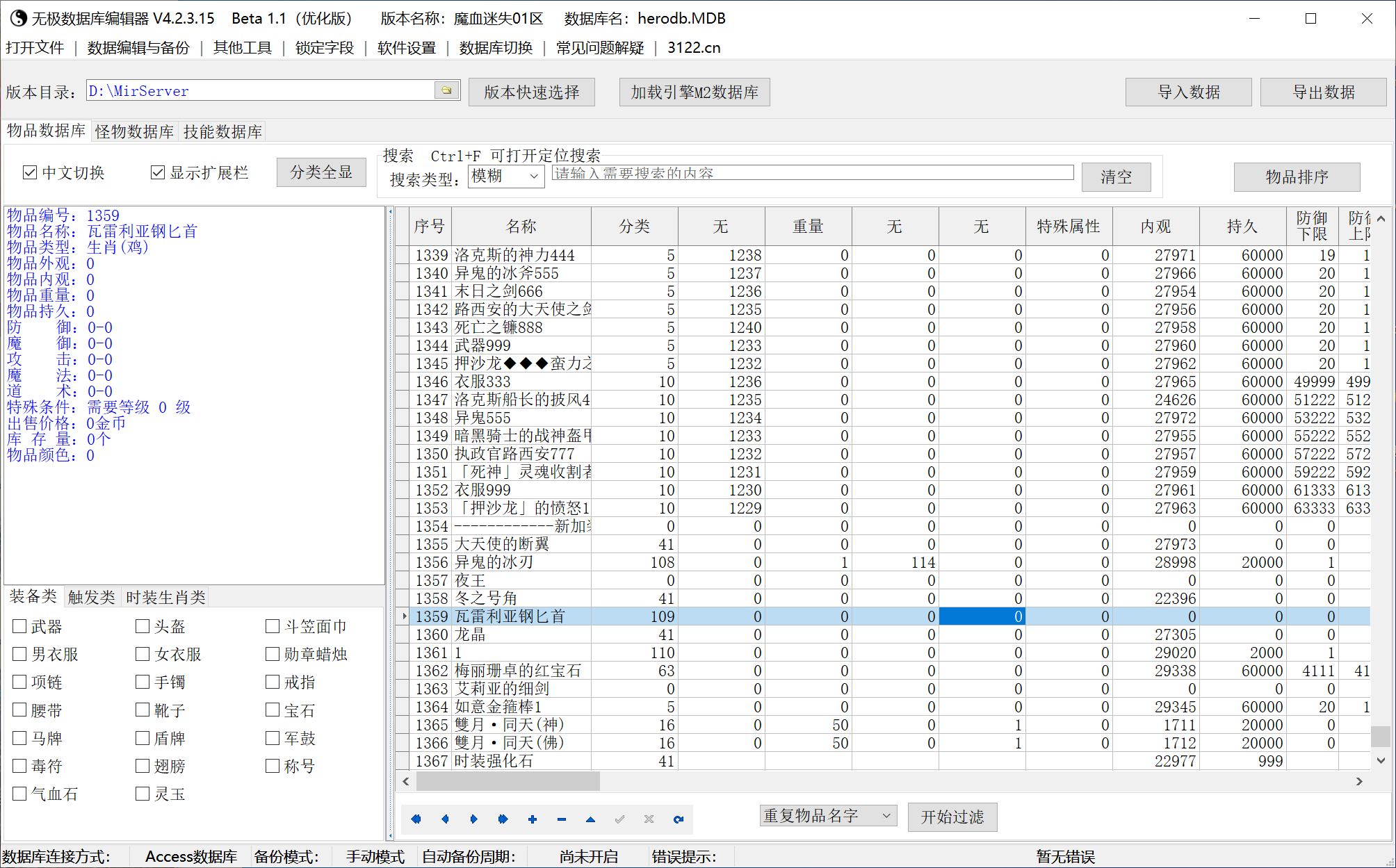Edit record using triangle icon

click(590, 819)
